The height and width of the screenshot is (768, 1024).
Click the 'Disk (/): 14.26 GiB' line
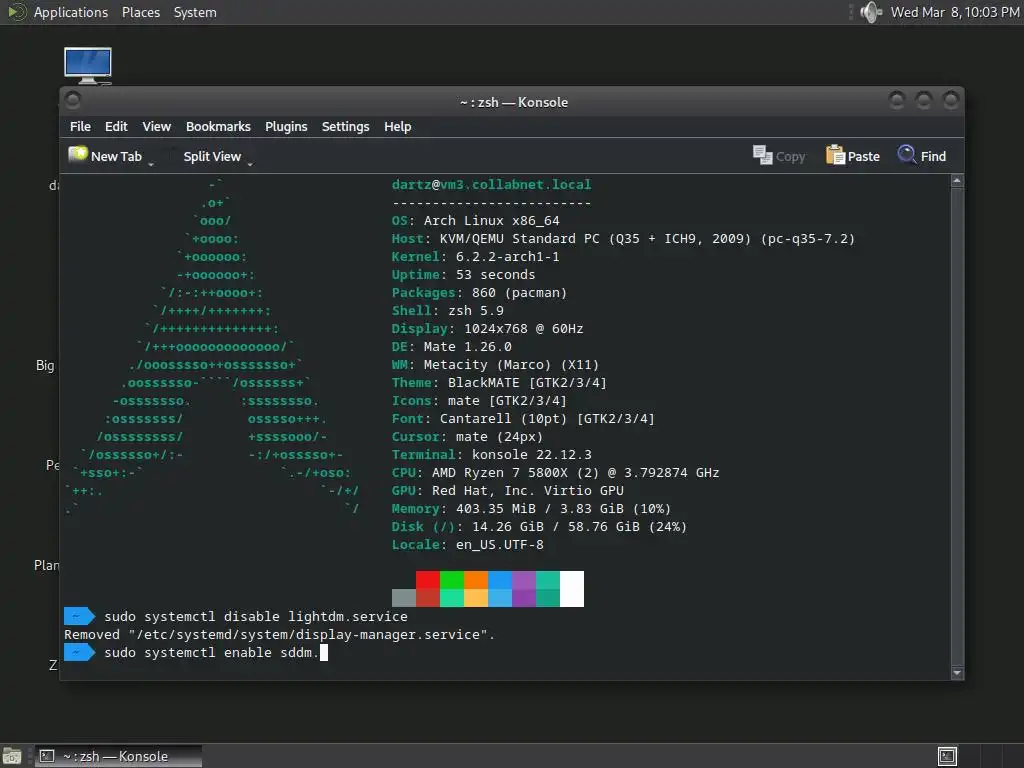[539, 526]
